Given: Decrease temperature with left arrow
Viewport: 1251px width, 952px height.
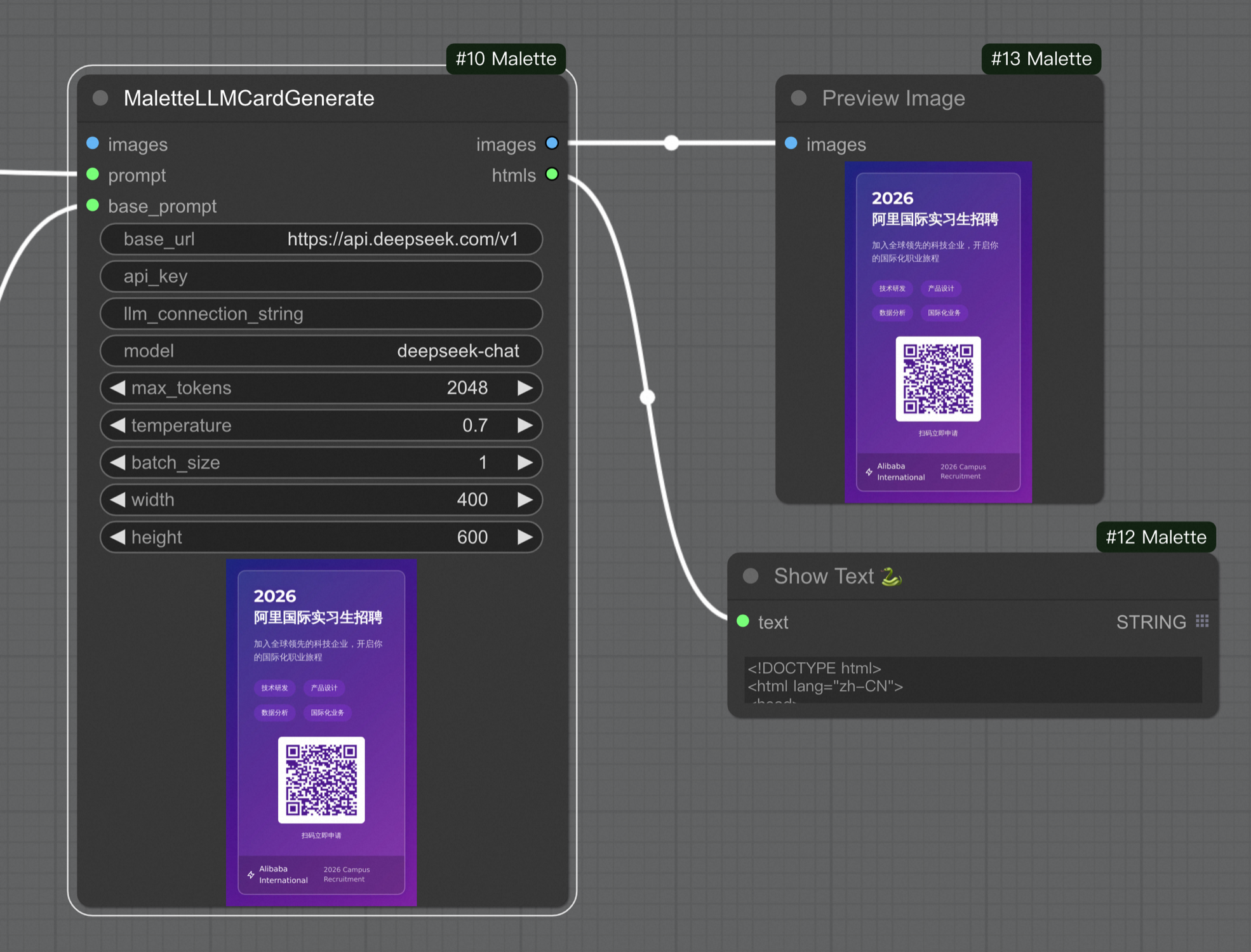Looking at the screenshot, I should coord(117,426).
